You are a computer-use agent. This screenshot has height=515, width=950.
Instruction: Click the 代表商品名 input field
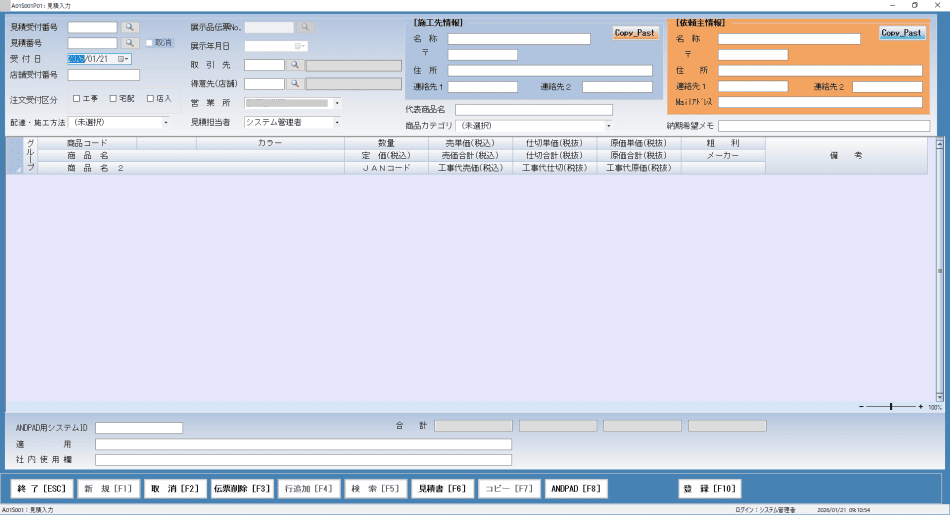(x=533, y=110)
